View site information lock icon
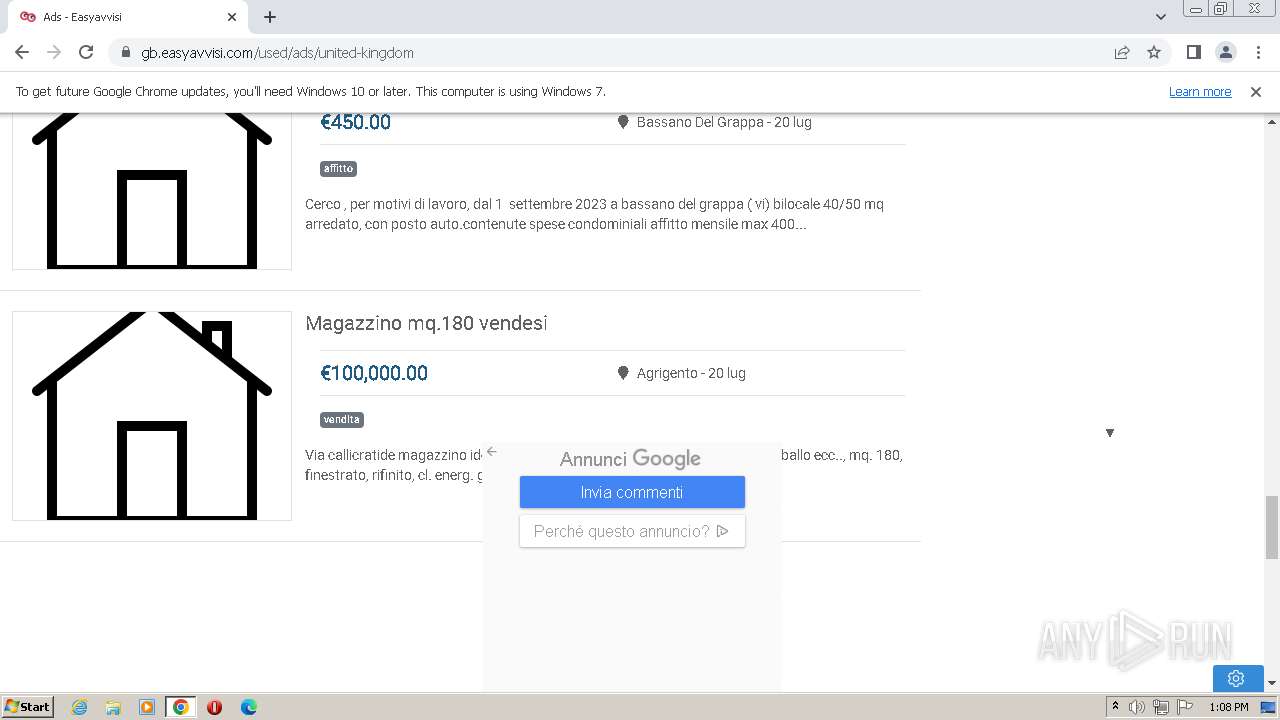The image size is (1280, 720). pyautogui.click(x=126, y=52)
